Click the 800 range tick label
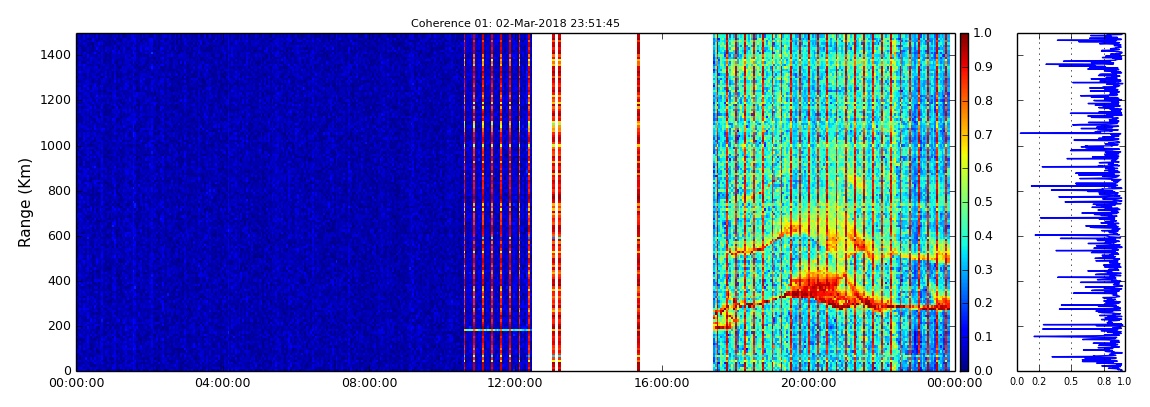The image size is (1150, 407). (59, 191)
